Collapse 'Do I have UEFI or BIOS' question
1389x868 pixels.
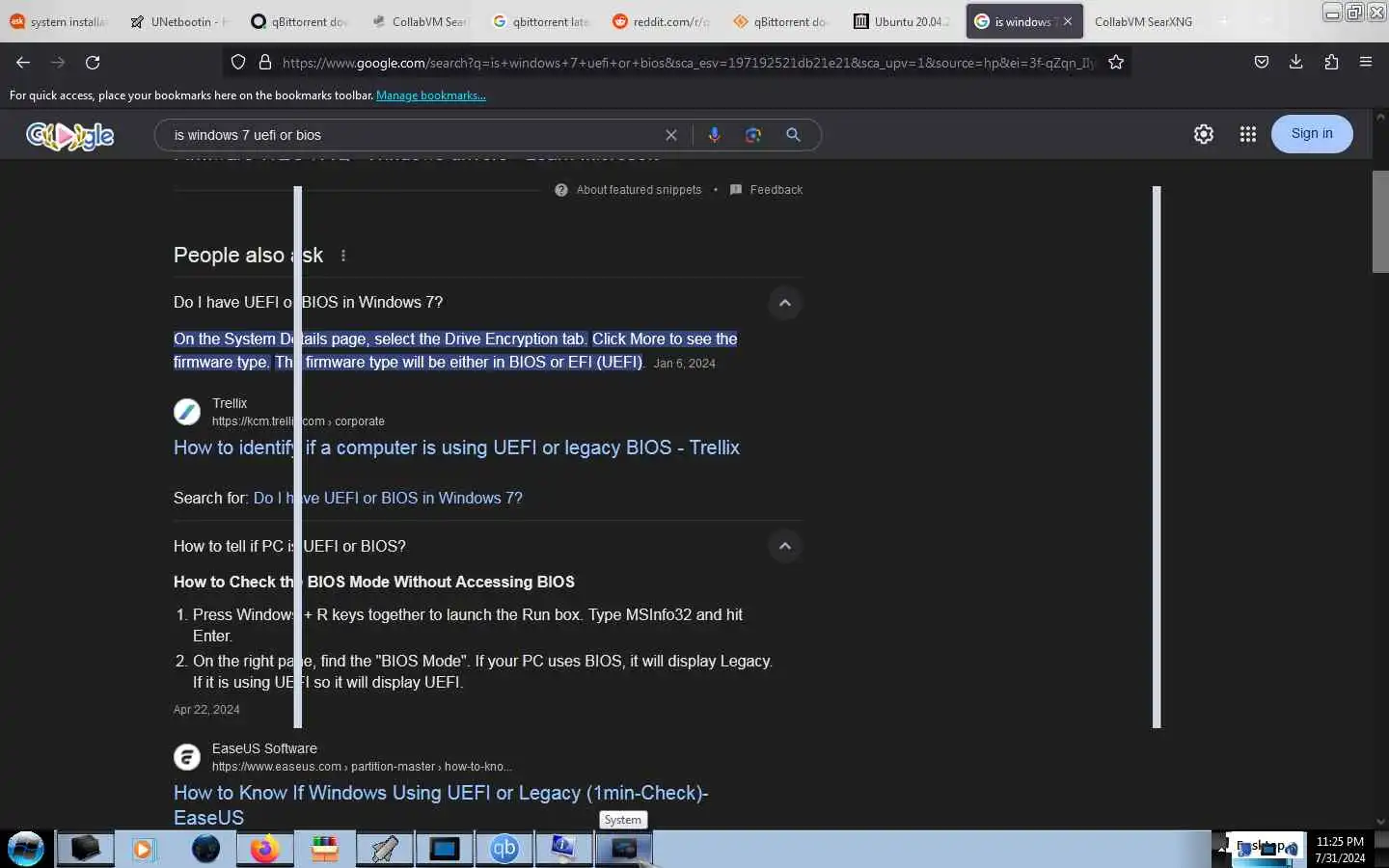(785, 303)
